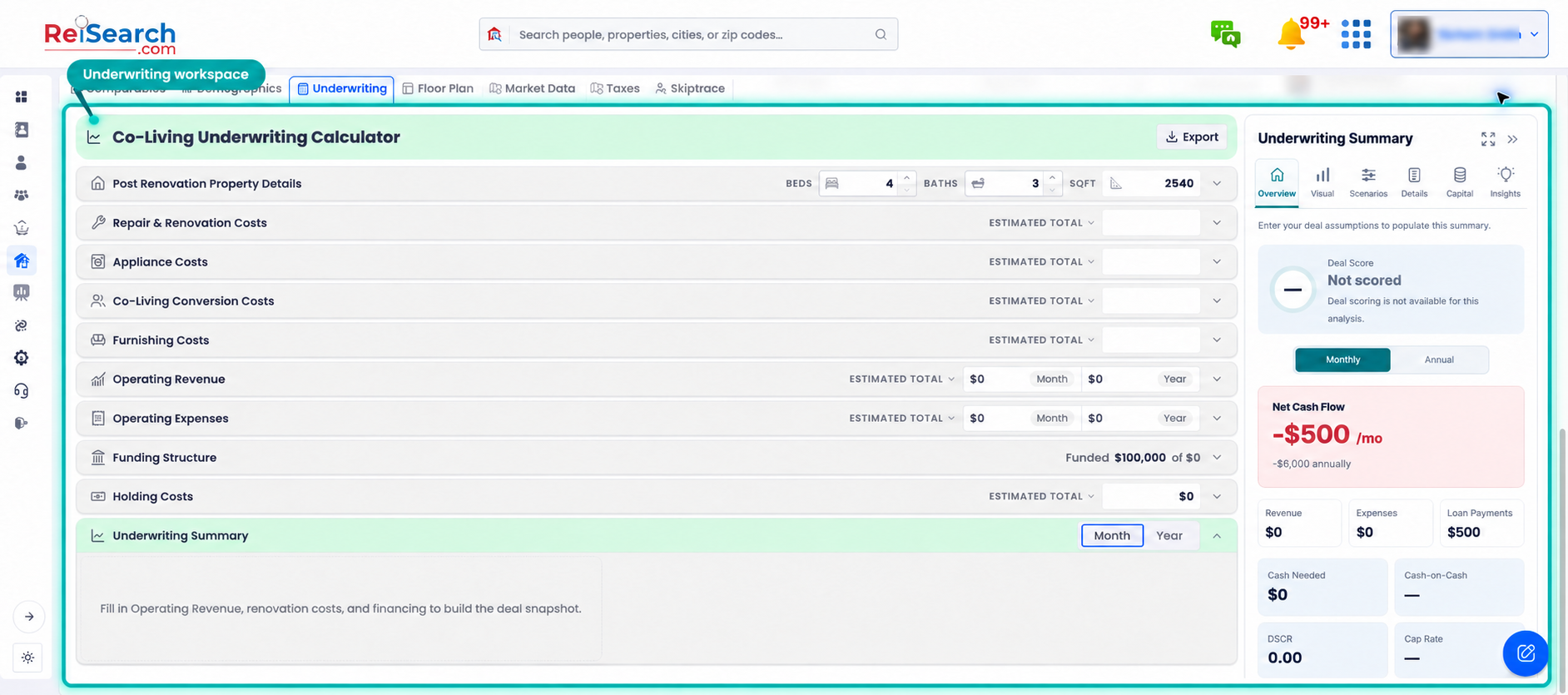Click the search magnifier icon
The width and height of the screenshot is (1568, 695).
[881, 34]
